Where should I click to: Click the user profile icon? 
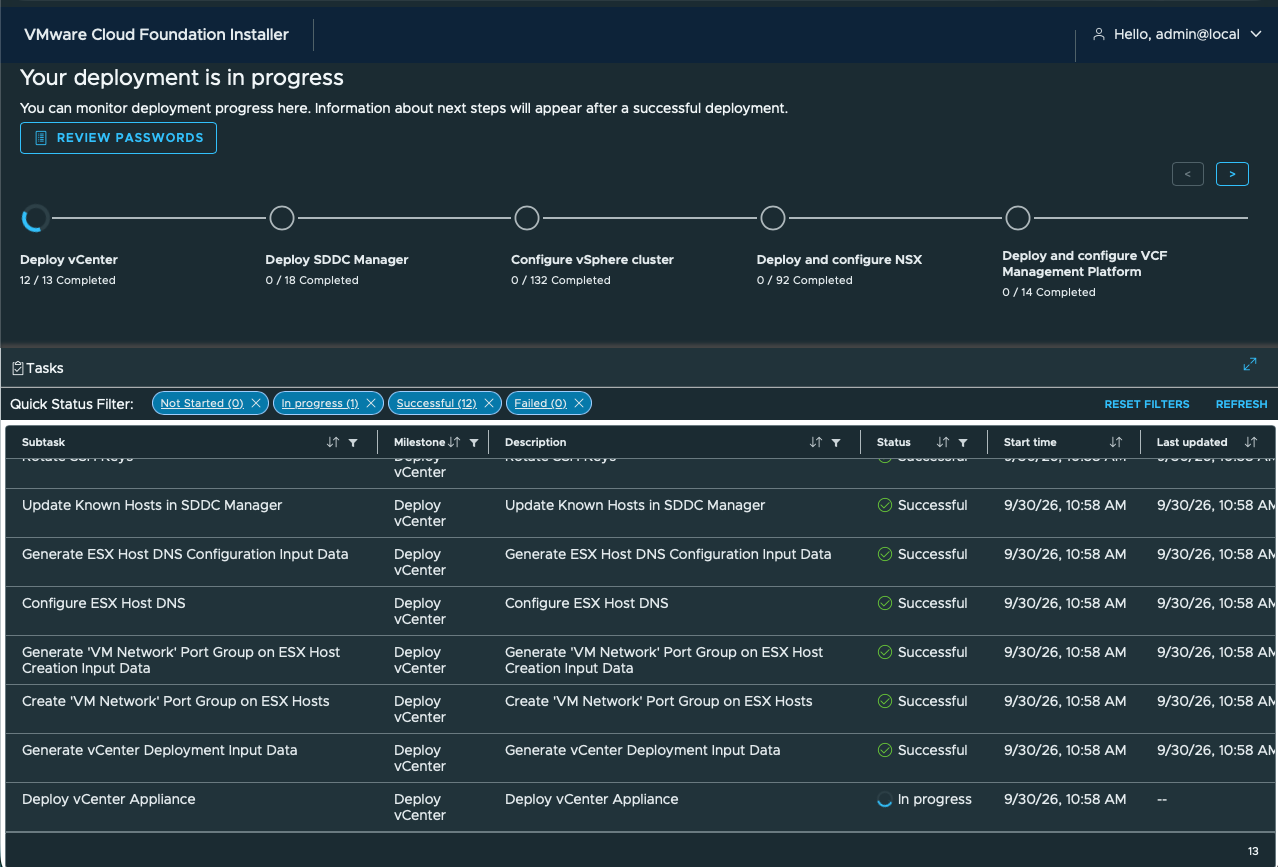point(1099,34)
